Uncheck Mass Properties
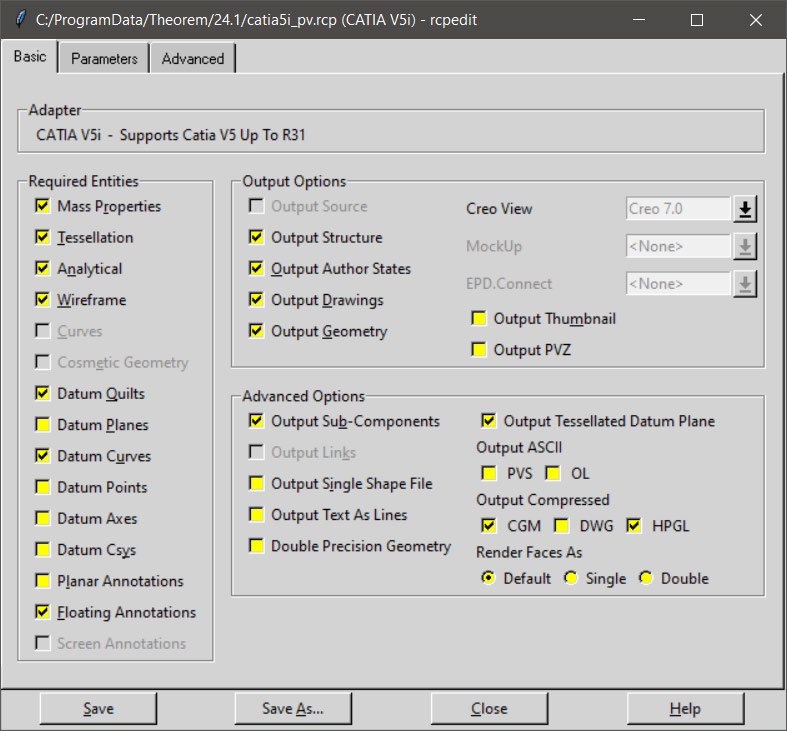The width and height of the screenshot is (787, 731). 43,206
